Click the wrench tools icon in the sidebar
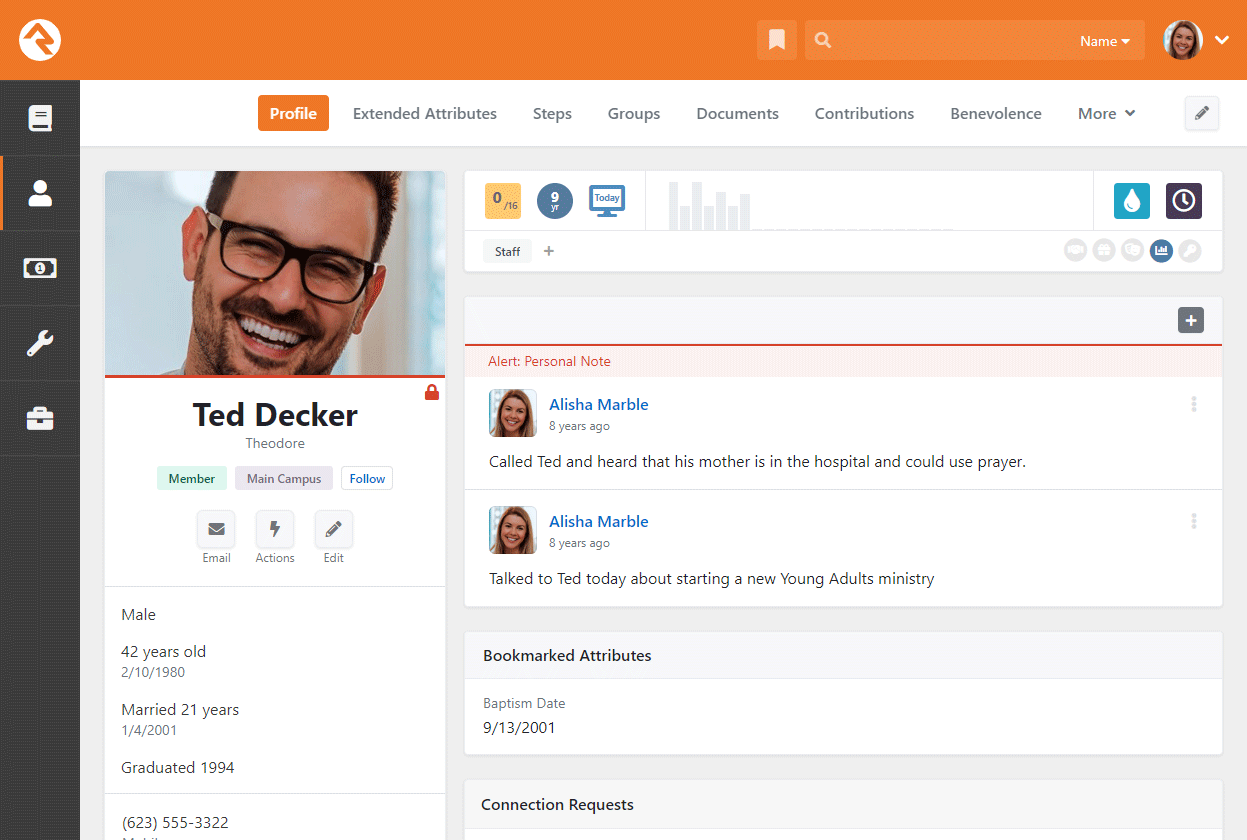Screen dimensions: 1247x840 click(x=39, y=343)
